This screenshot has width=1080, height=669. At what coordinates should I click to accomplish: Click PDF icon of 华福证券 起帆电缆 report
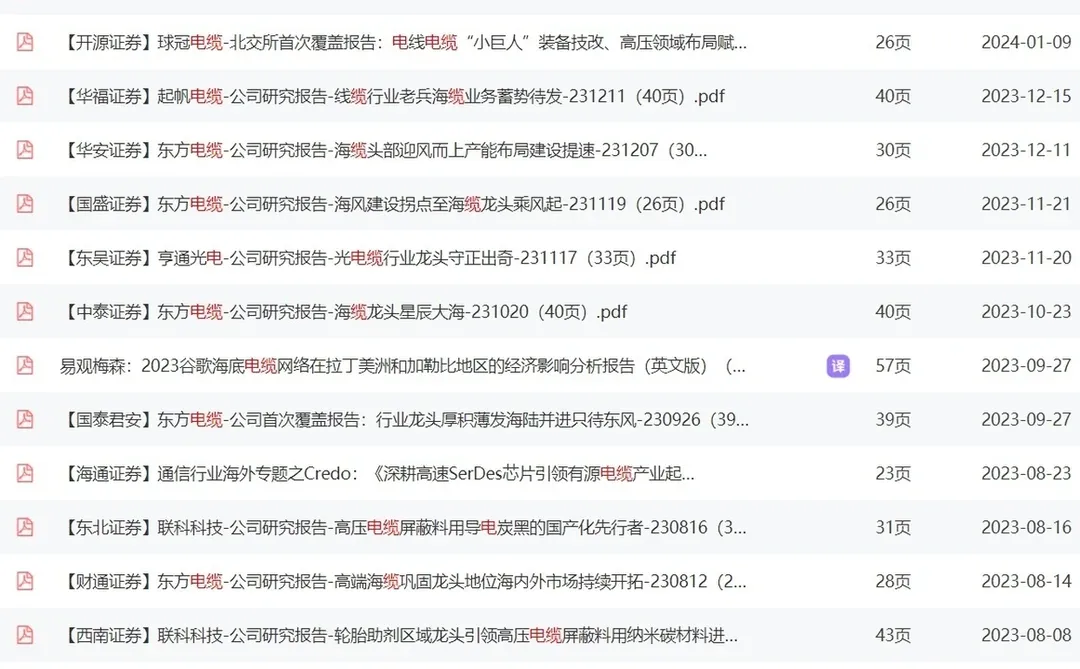pos(25,96)
